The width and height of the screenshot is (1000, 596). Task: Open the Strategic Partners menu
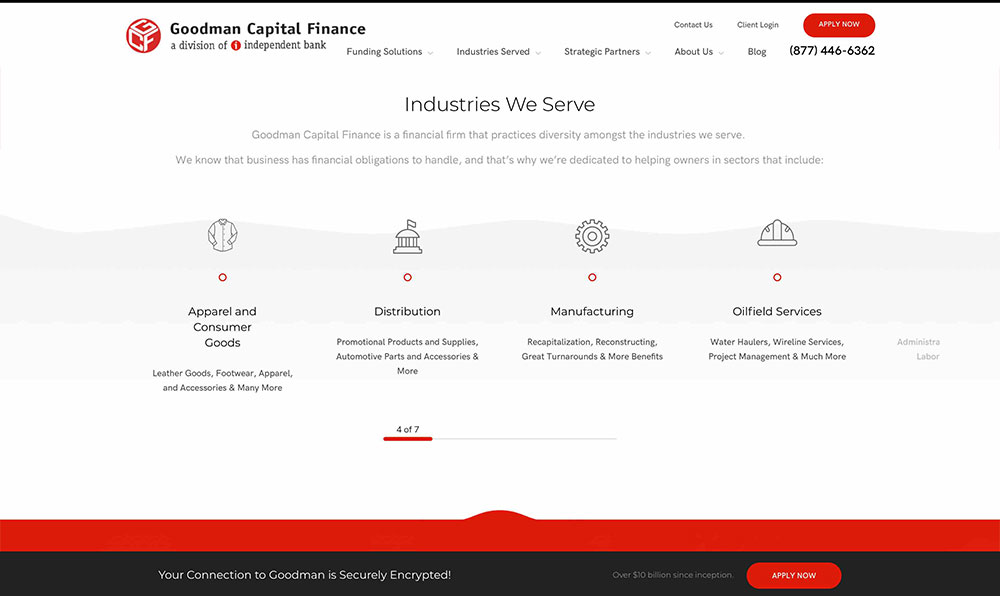[x=601, y=52]
